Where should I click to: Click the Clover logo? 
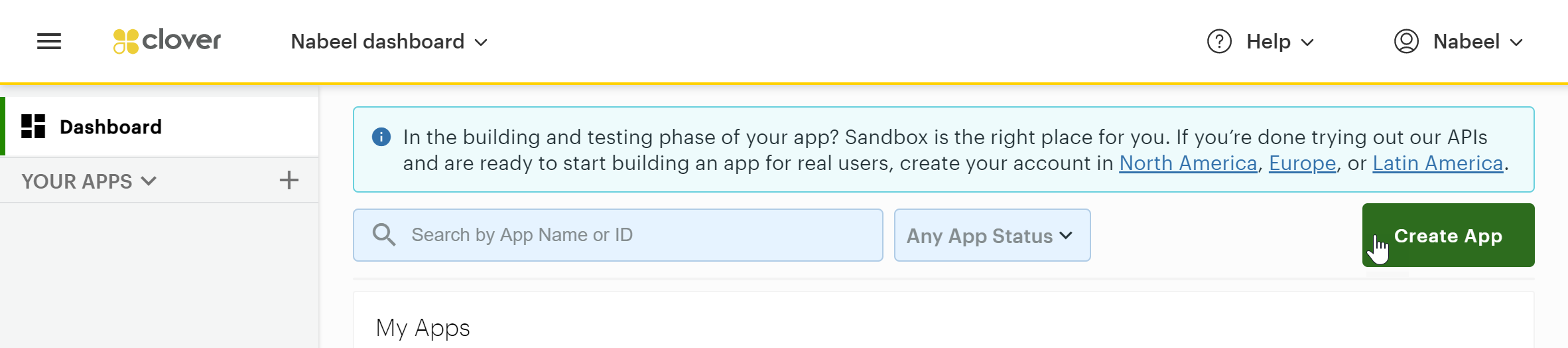pos(166,41)
